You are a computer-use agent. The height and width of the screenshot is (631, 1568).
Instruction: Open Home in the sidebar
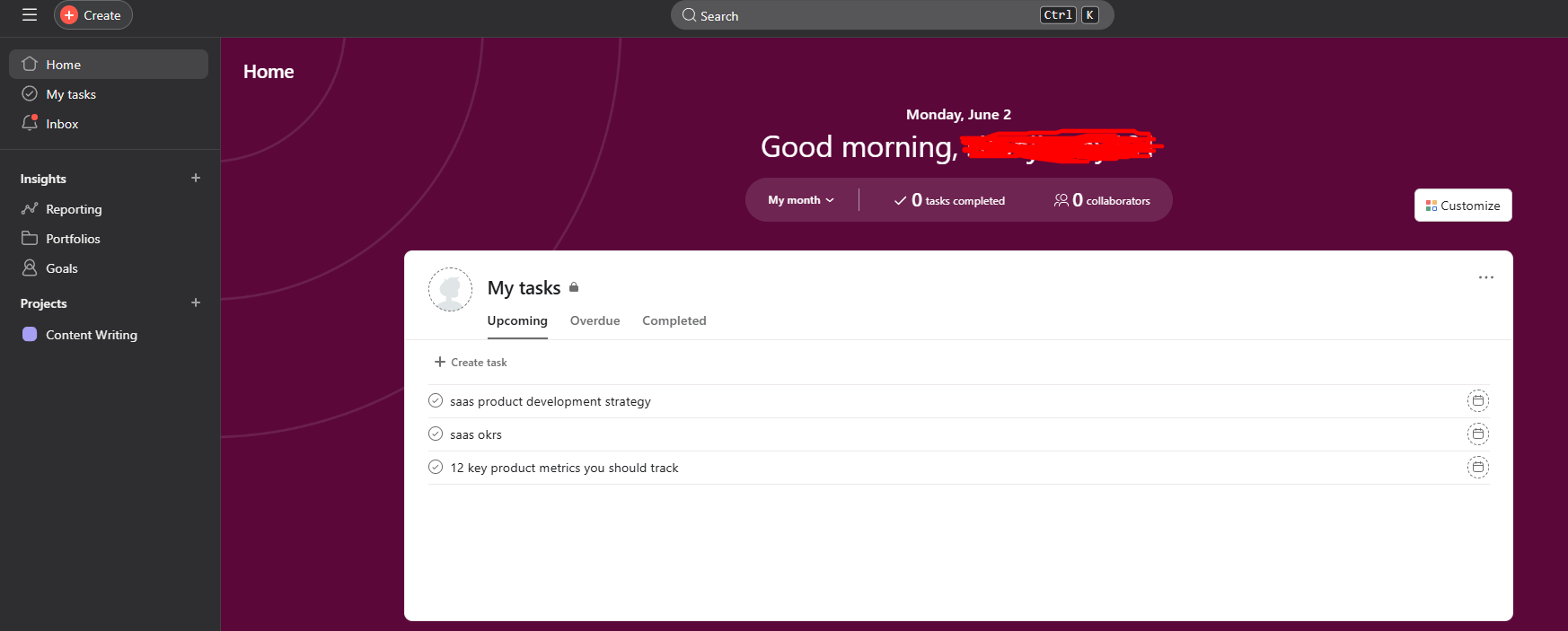[x=109, y=65]
